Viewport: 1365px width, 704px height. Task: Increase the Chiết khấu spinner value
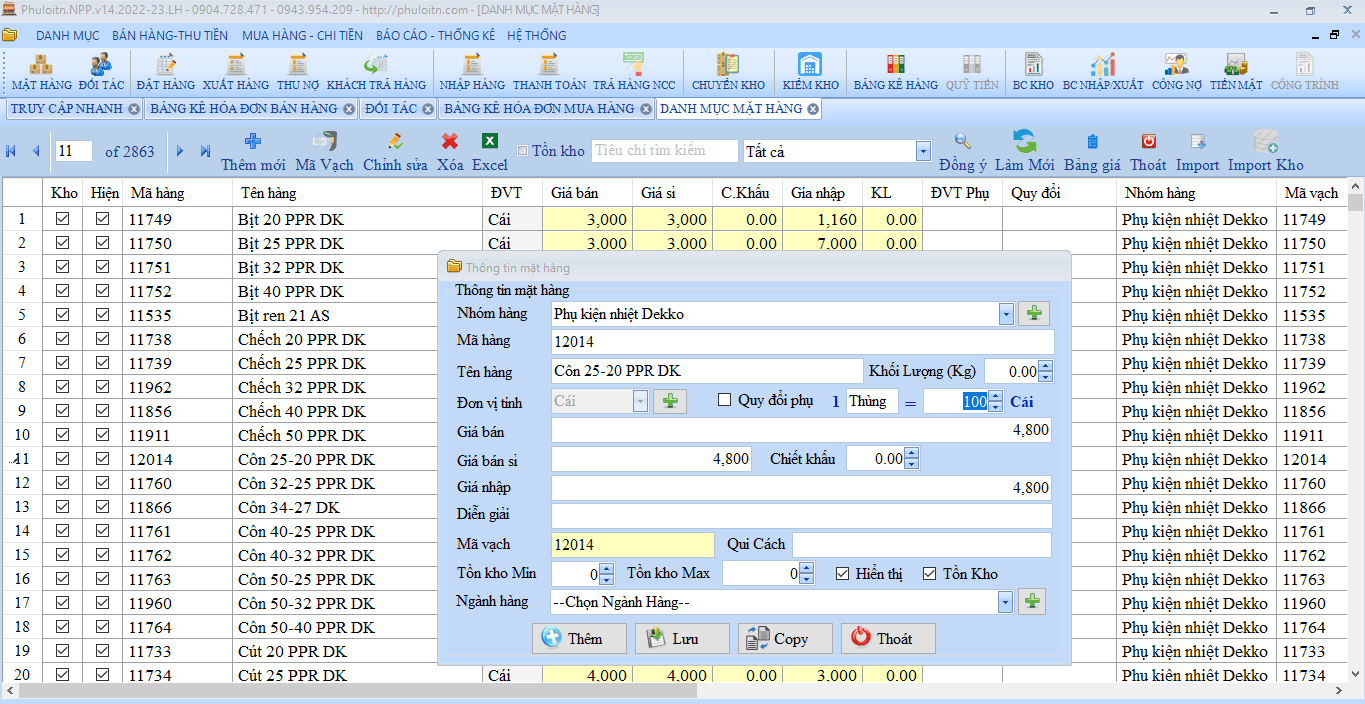click(x=911, y=454)
